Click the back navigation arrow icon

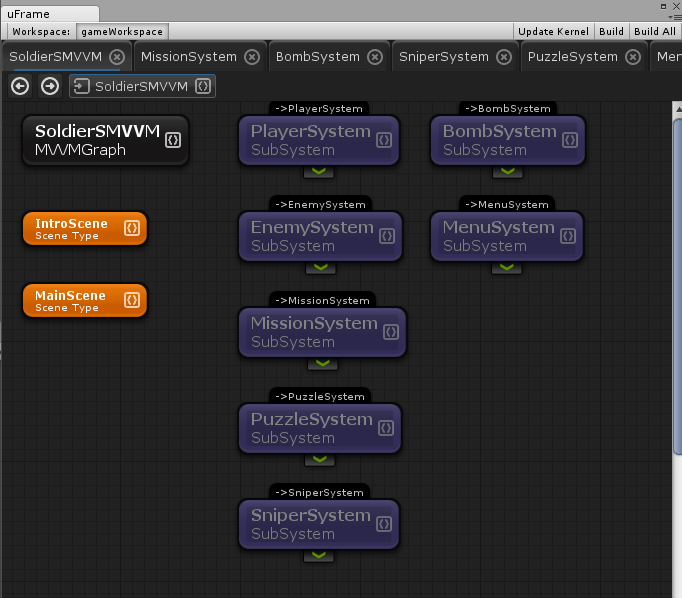pyautogui.click(x=20, y=86)
